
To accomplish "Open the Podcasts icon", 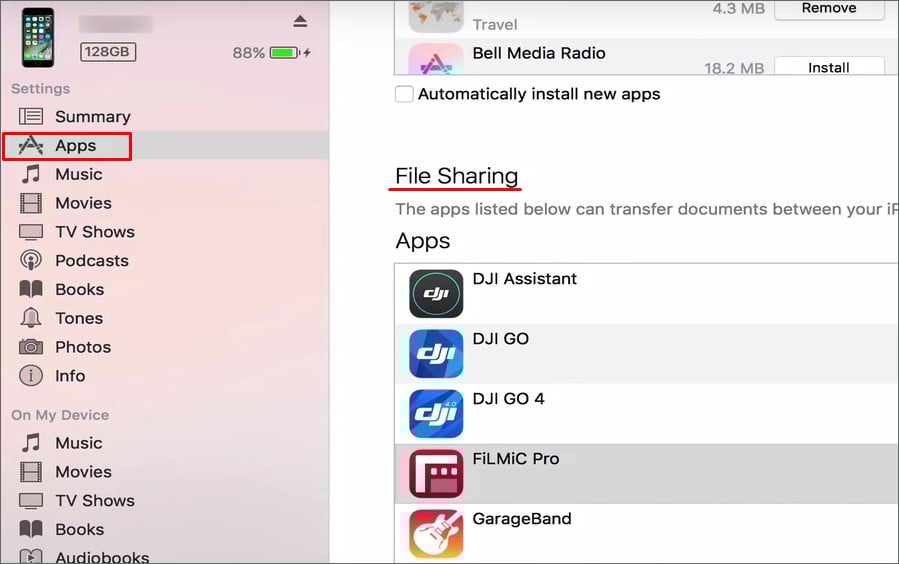I will 31,260.
